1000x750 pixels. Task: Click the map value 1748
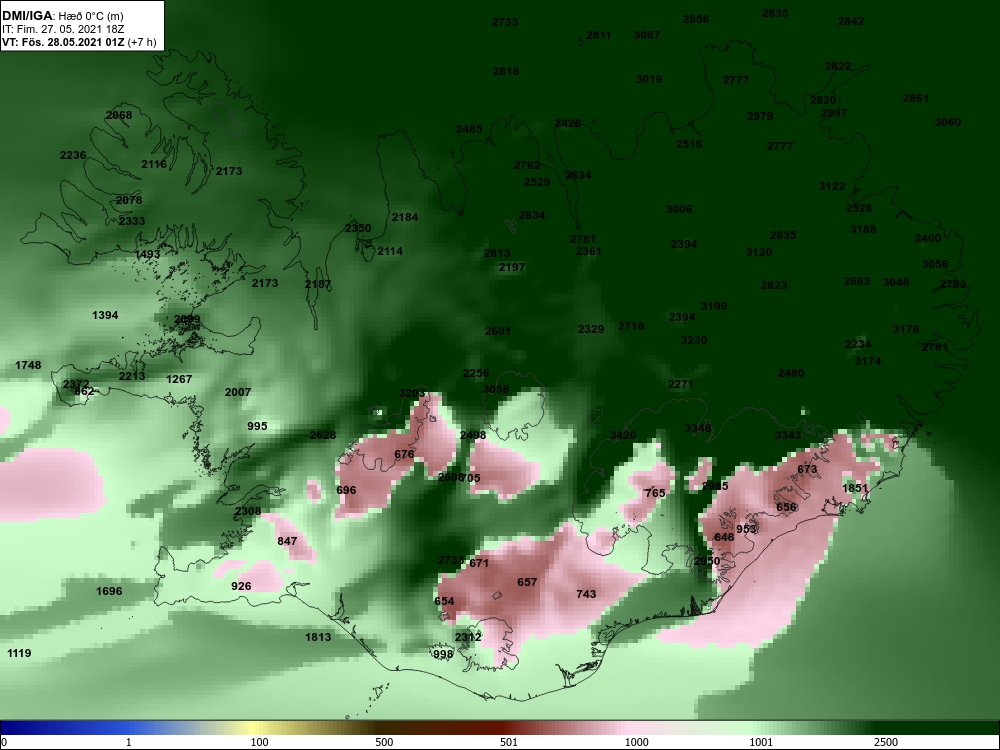[x=28, y=365]
